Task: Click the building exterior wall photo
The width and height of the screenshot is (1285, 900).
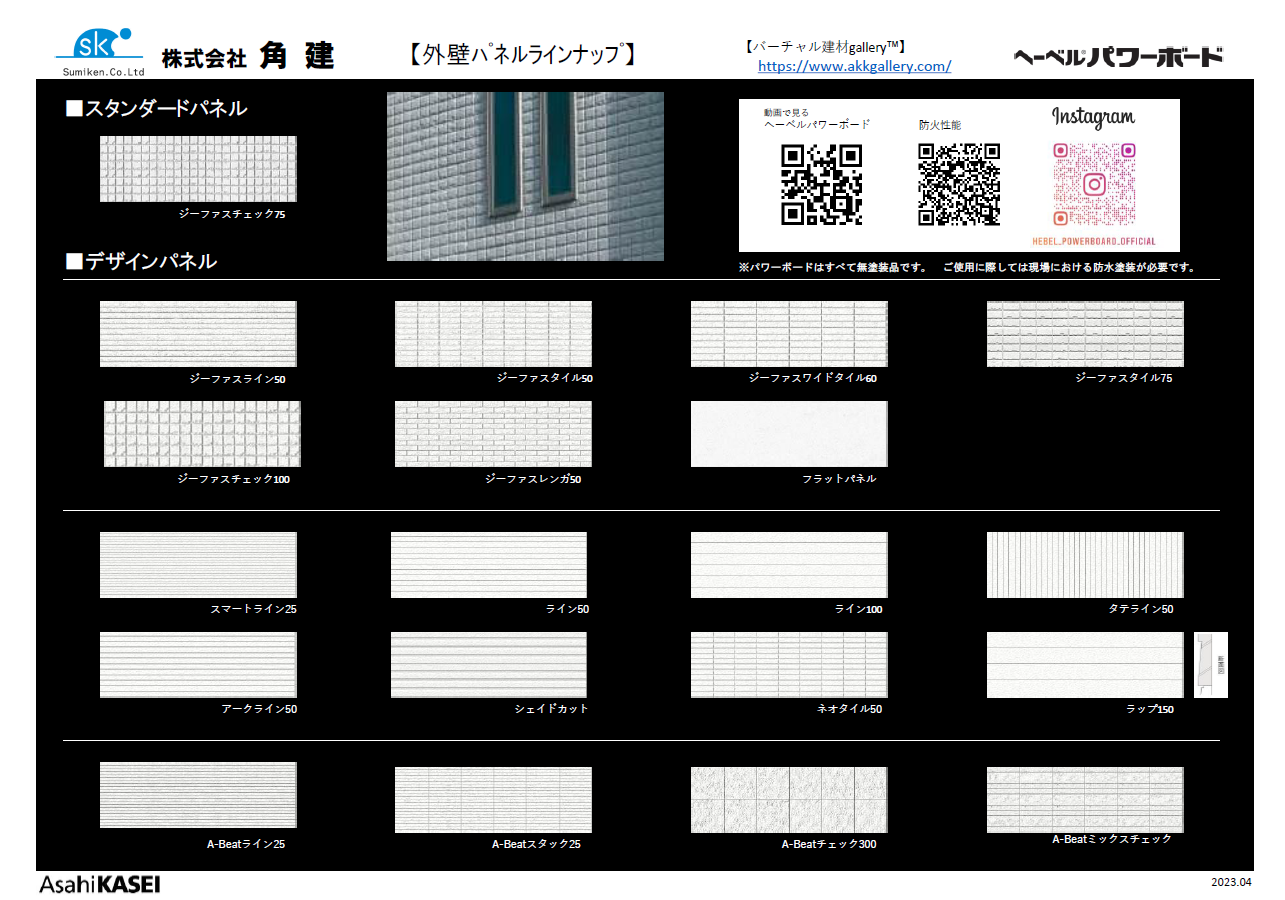Action: tap(525, 176)
